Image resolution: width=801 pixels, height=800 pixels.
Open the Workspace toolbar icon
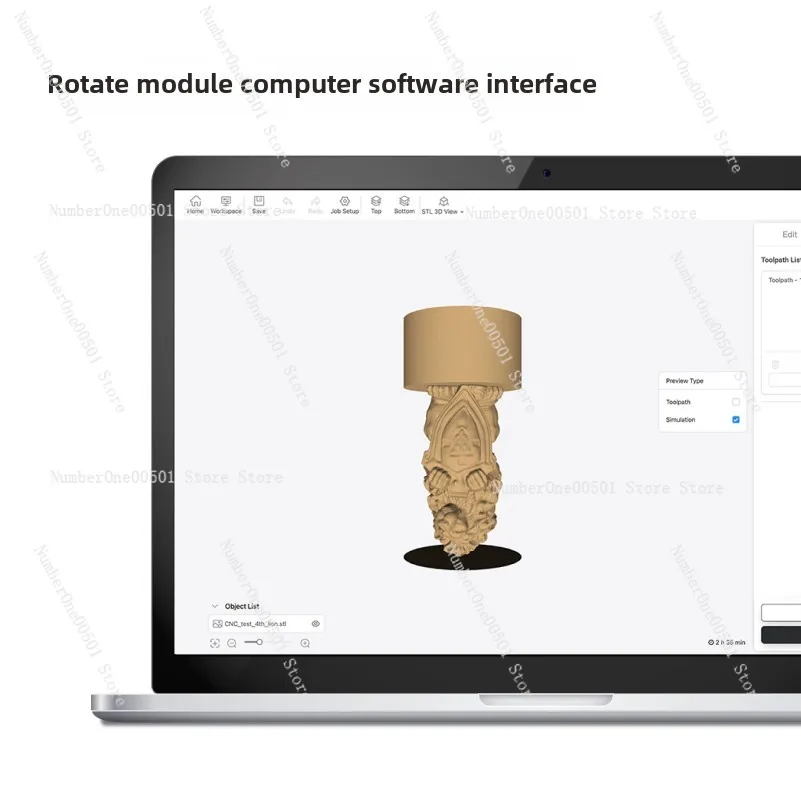click(226, 204)
